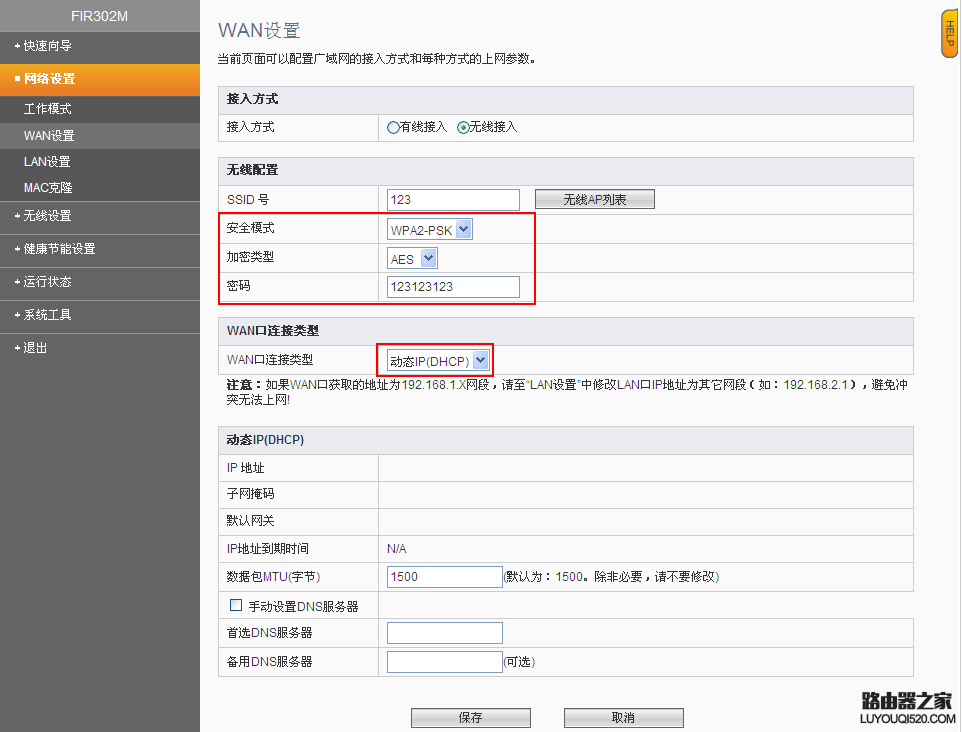Image resolution: width=962 pixels, height=732 pixels.
Task: Expand 健康节能设置 menu section
Action: point(60,249)
